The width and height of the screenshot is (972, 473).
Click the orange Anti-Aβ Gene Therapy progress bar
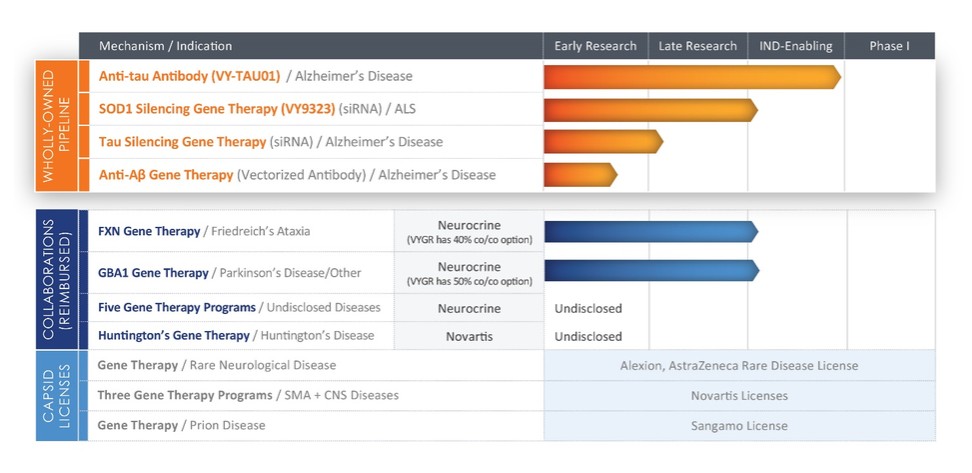pos(579,175)
